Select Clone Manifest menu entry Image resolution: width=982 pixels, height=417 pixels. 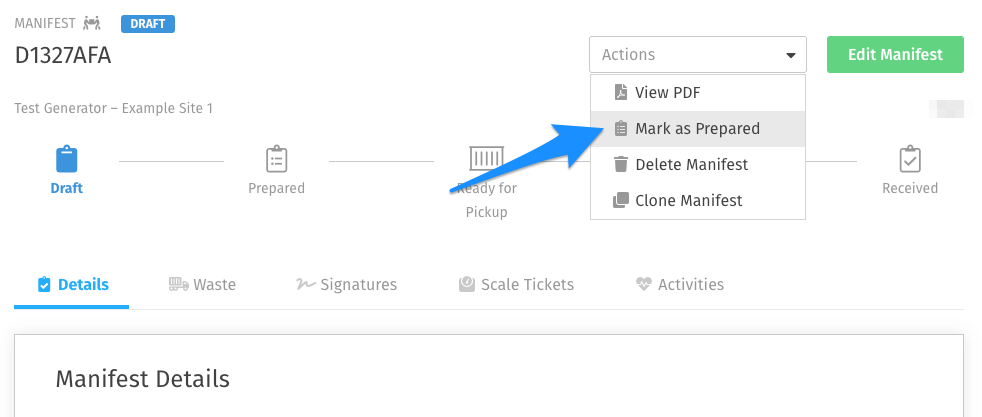pos(698,200)
